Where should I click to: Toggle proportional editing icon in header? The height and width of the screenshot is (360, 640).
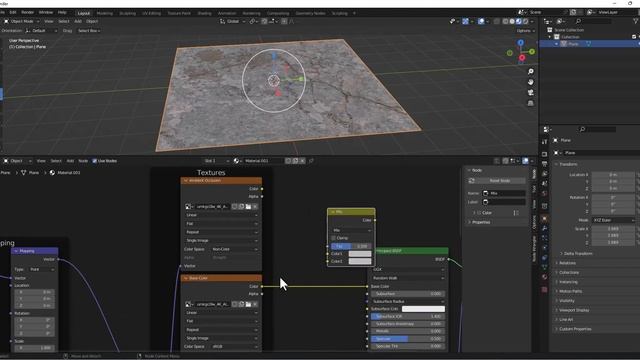pyautogui.click(x=284, y=21)
